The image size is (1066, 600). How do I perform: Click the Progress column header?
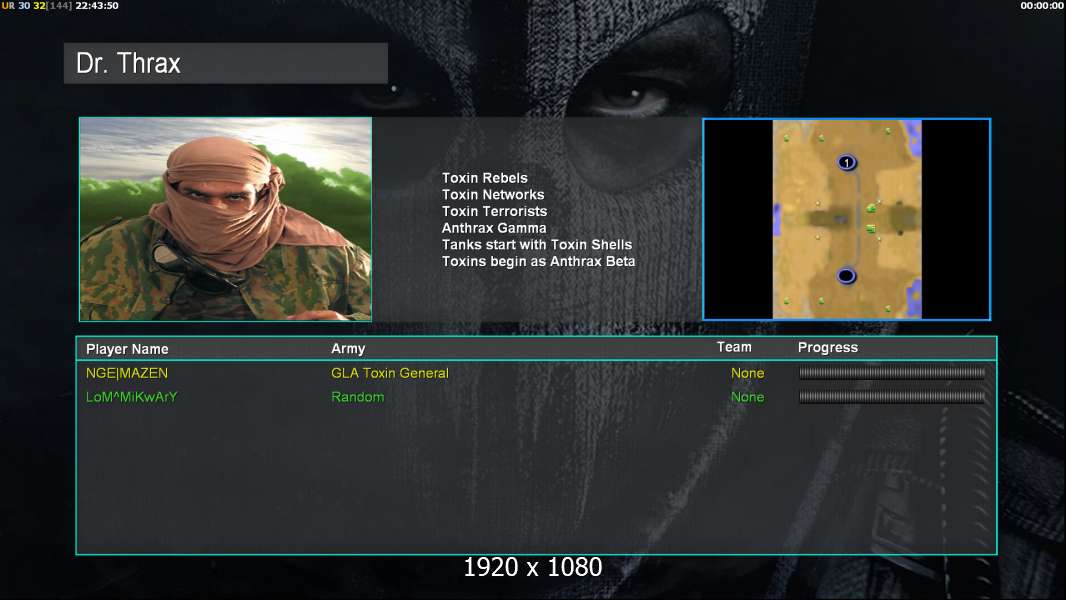pos(827,347)
